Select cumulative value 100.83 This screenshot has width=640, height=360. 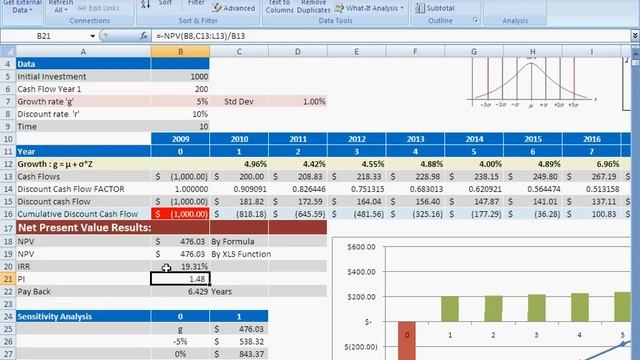[x=591, y=214]
